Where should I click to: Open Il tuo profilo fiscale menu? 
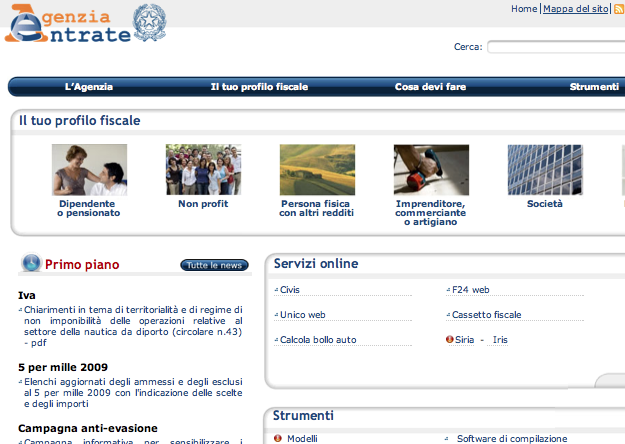[259, 86]
